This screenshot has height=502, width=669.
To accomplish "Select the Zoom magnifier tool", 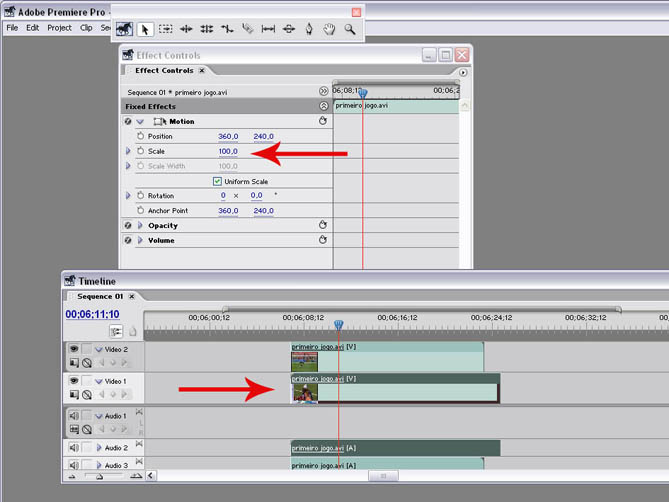I will (350, 30).
